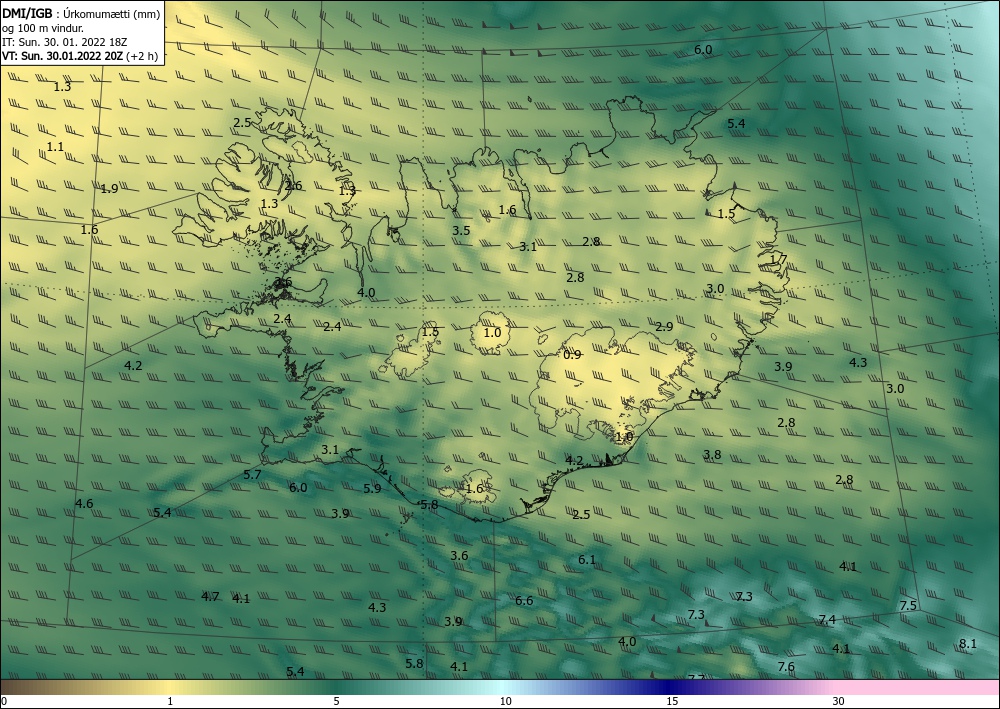Click the color scale label 1
Image resolution: width=1000 pixels, height=709 pixels.
click(x=170, y=701)
